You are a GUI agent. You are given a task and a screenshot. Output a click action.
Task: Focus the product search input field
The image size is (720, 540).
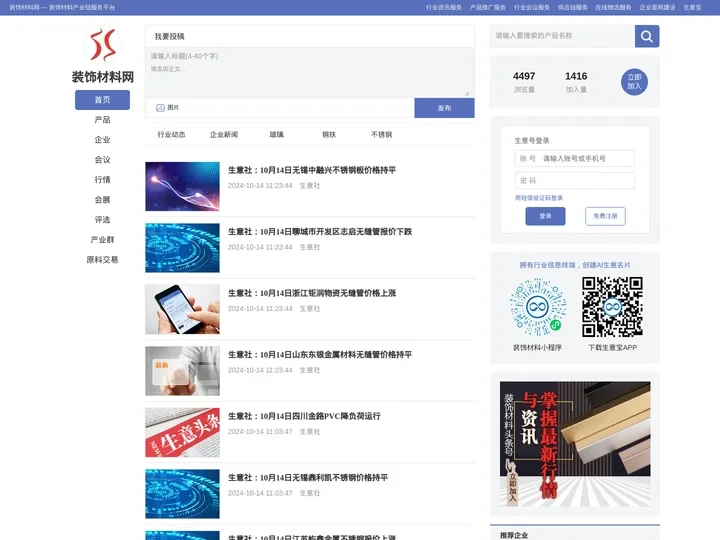click(x=562, y=36)
